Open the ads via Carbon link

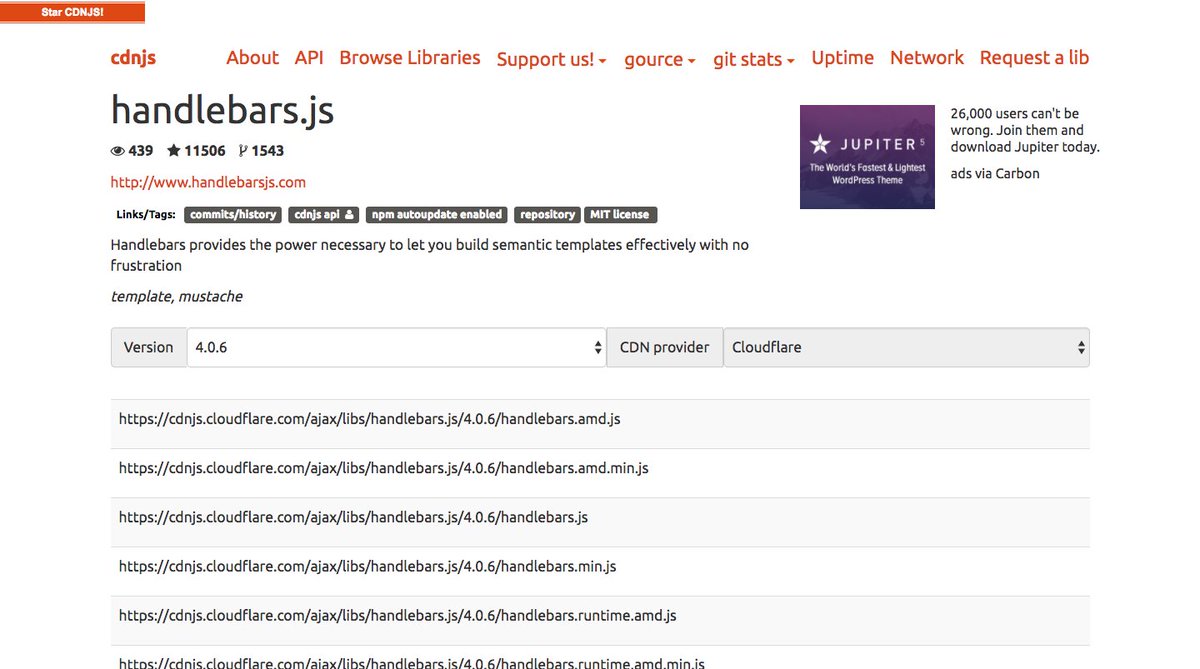(x=995, y=173)
